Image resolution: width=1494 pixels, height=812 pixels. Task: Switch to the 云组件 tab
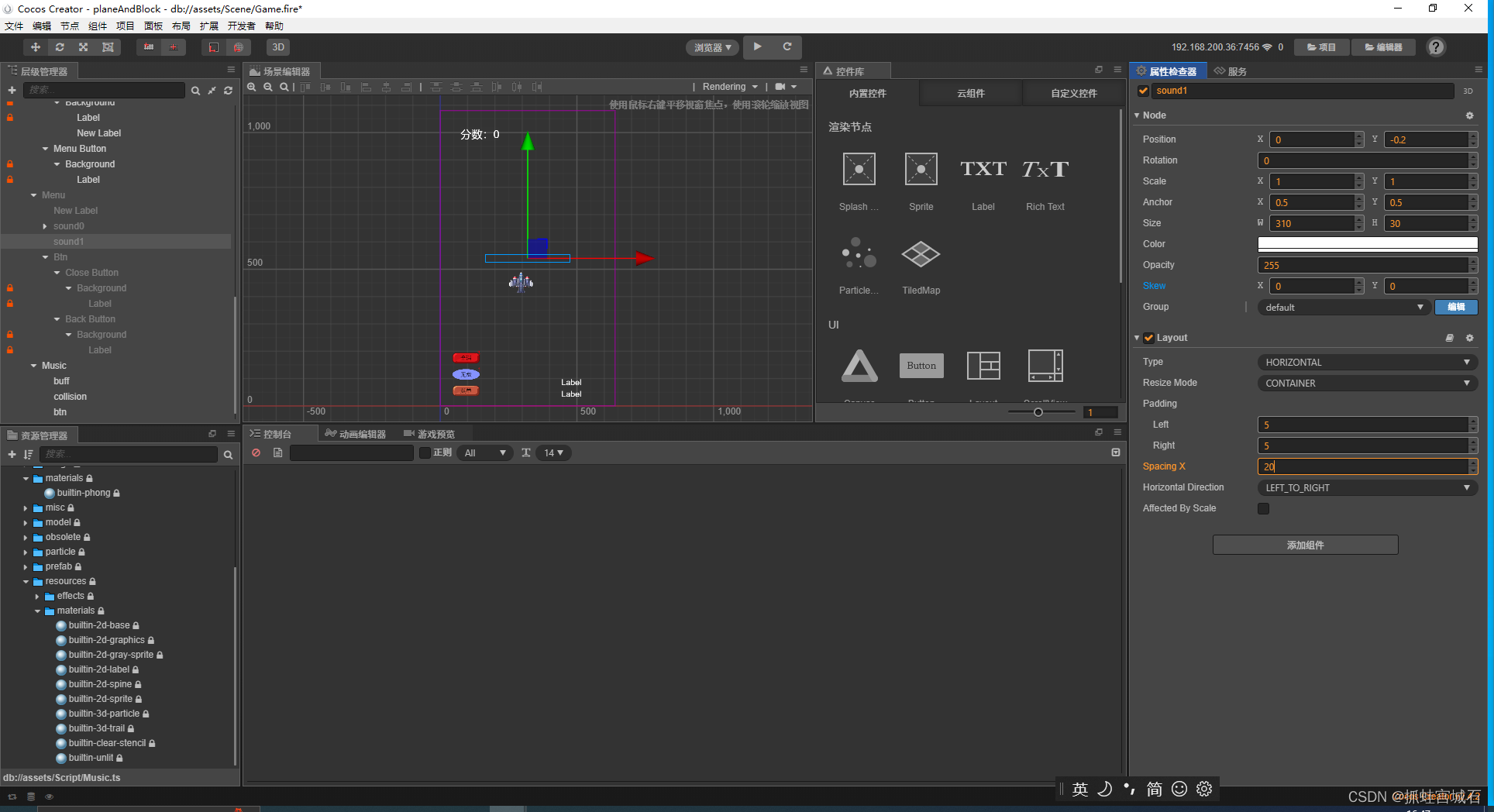click(x=970, y=93)
